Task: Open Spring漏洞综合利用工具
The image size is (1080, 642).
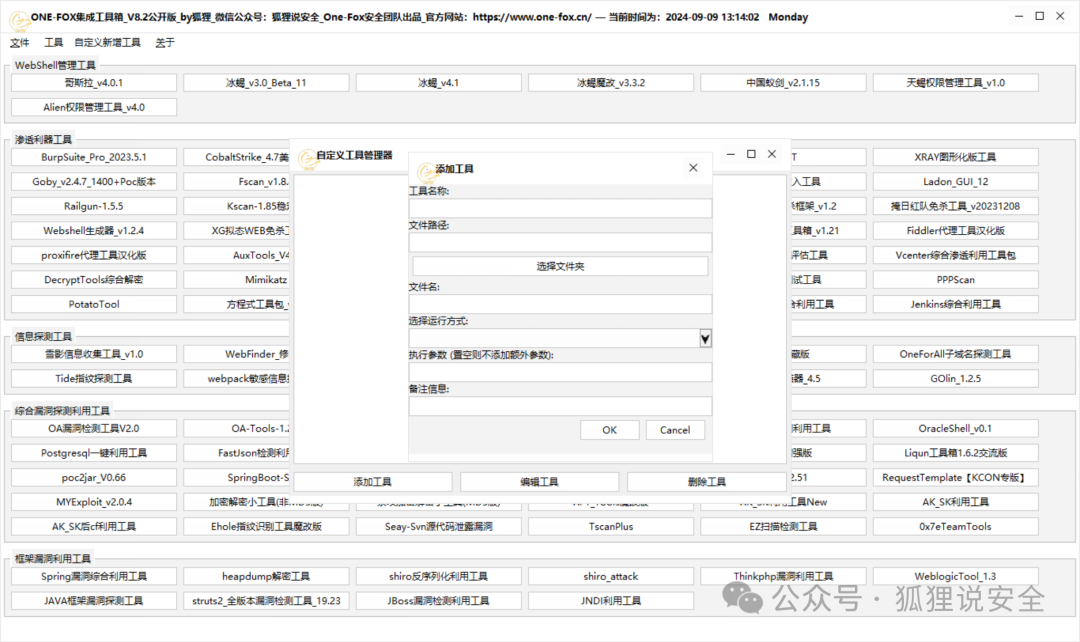Action: pyautogui.click(x=94, y=577)
